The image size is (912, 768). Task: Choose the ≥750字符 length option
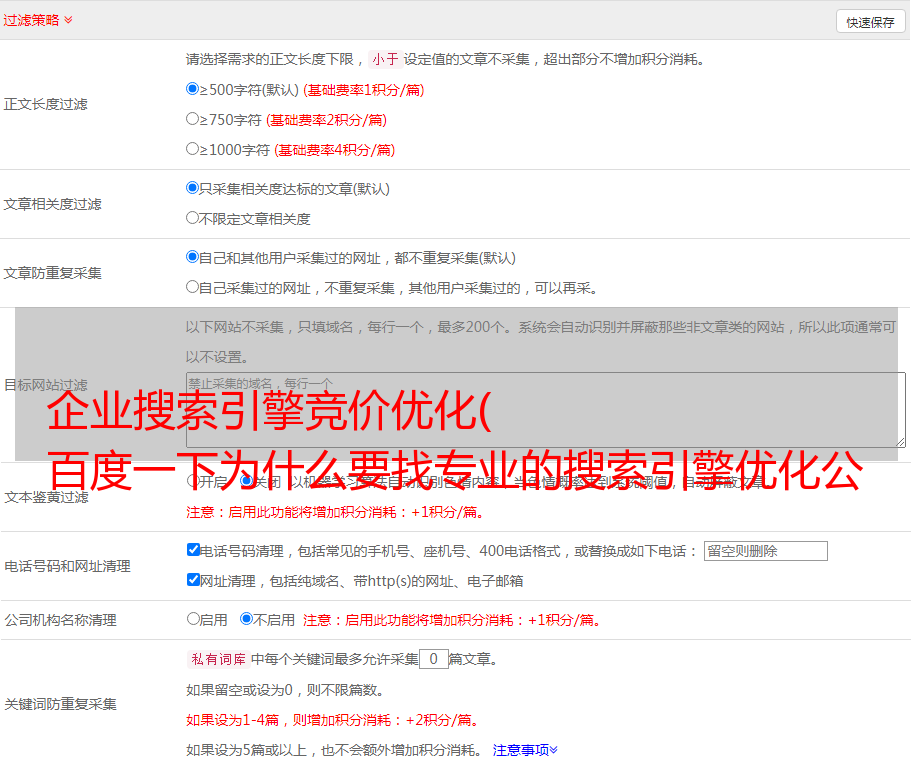coord(192,119)
